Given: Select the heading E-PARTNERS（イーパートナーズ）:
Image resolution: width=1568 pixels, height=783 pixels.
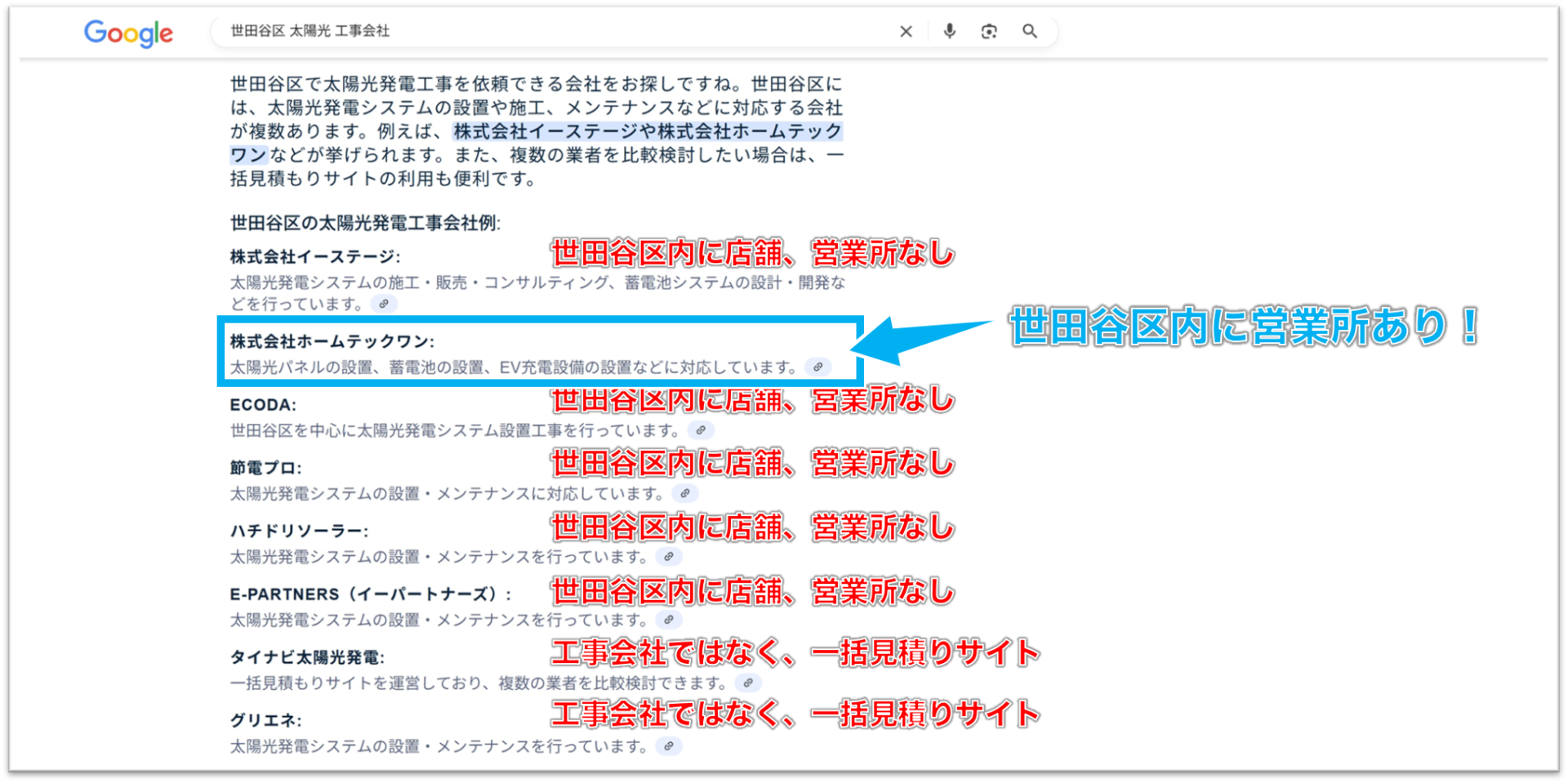Looking at the screenshot, I should pos(371,594).
